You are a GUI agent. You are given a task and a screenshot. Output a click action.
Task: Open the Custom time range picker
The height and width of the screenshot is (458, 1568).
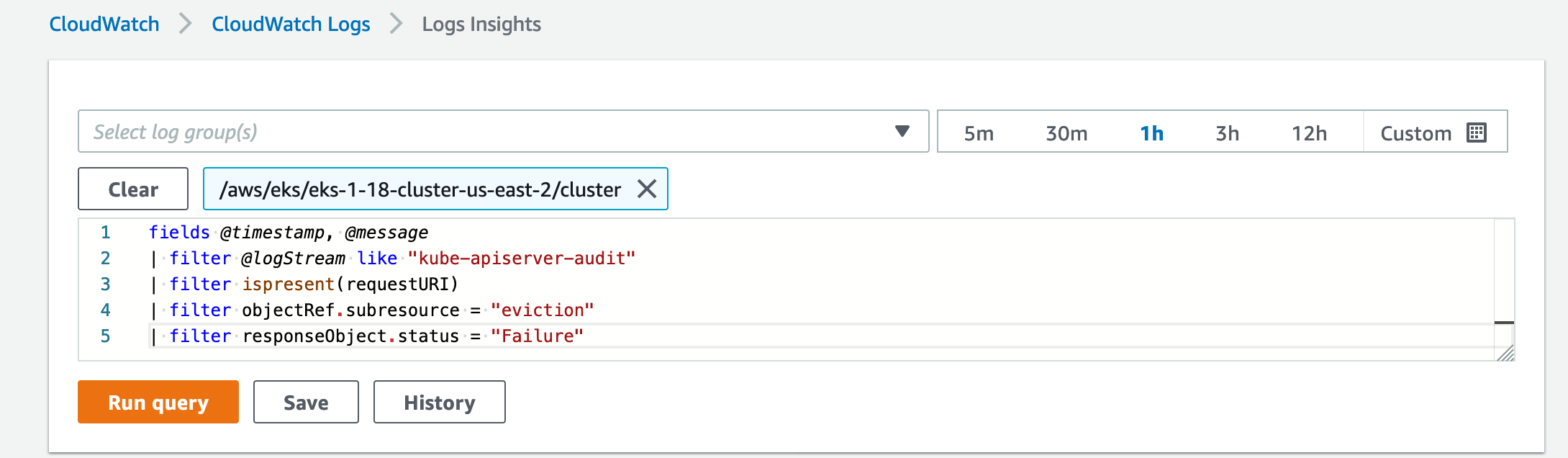(1435, 132)
